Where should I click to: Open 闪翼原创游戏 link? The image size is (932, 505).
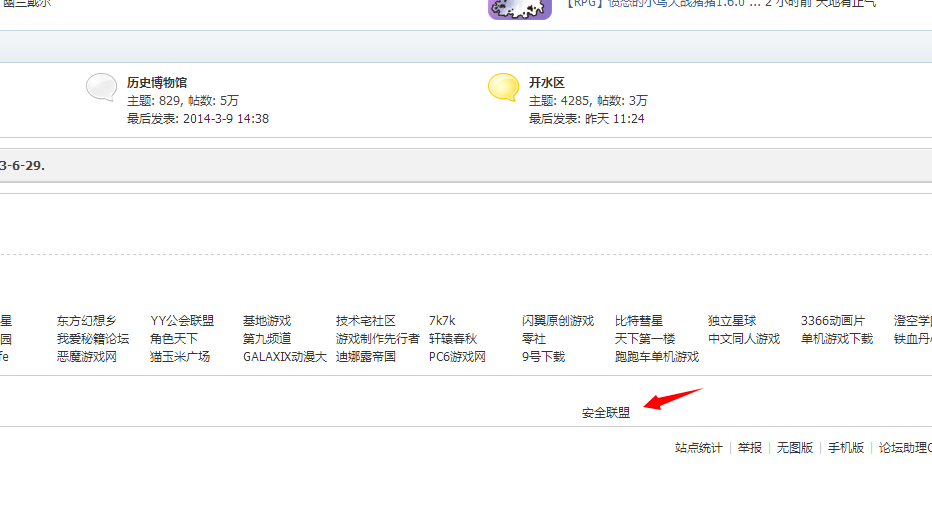coord(558,321)
